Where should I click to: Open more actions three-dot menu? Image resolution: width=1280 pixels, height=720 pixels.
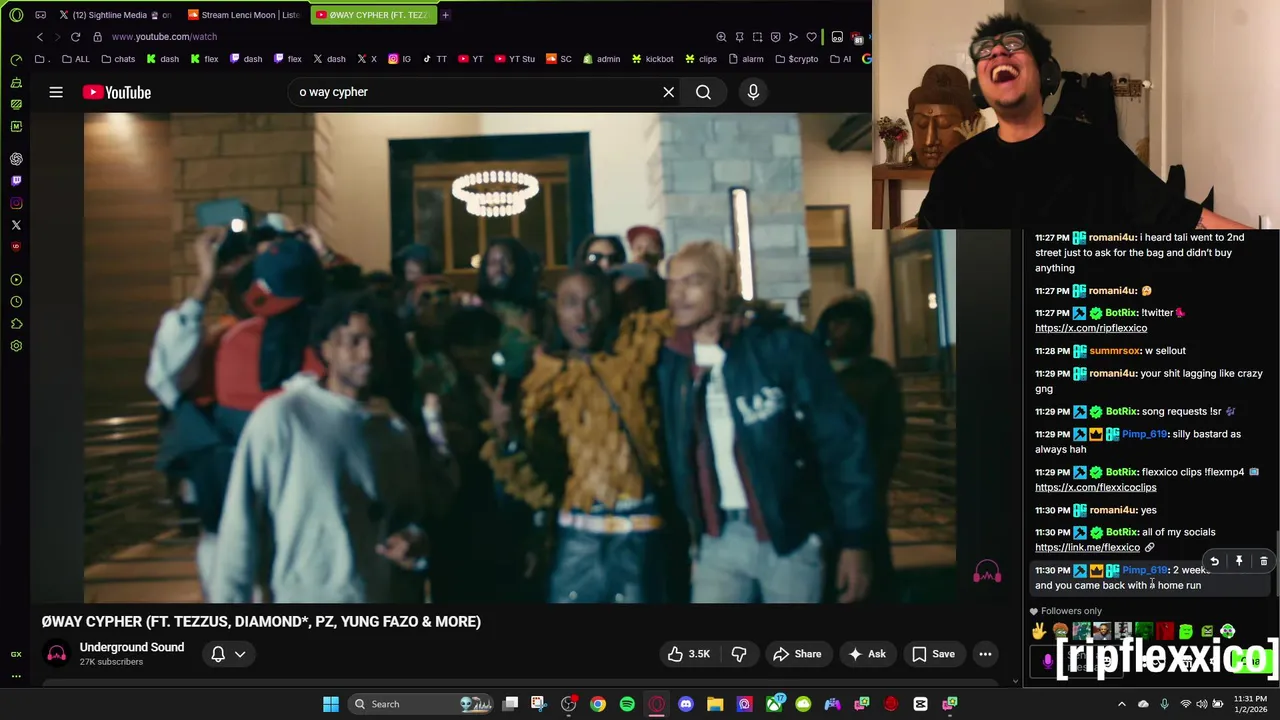tap(985, 654)
